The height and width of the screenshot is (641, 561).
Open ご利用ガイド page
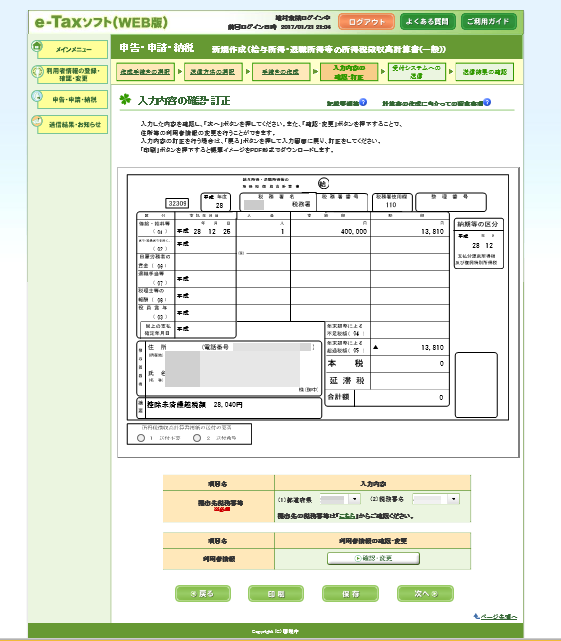[488, 22]
